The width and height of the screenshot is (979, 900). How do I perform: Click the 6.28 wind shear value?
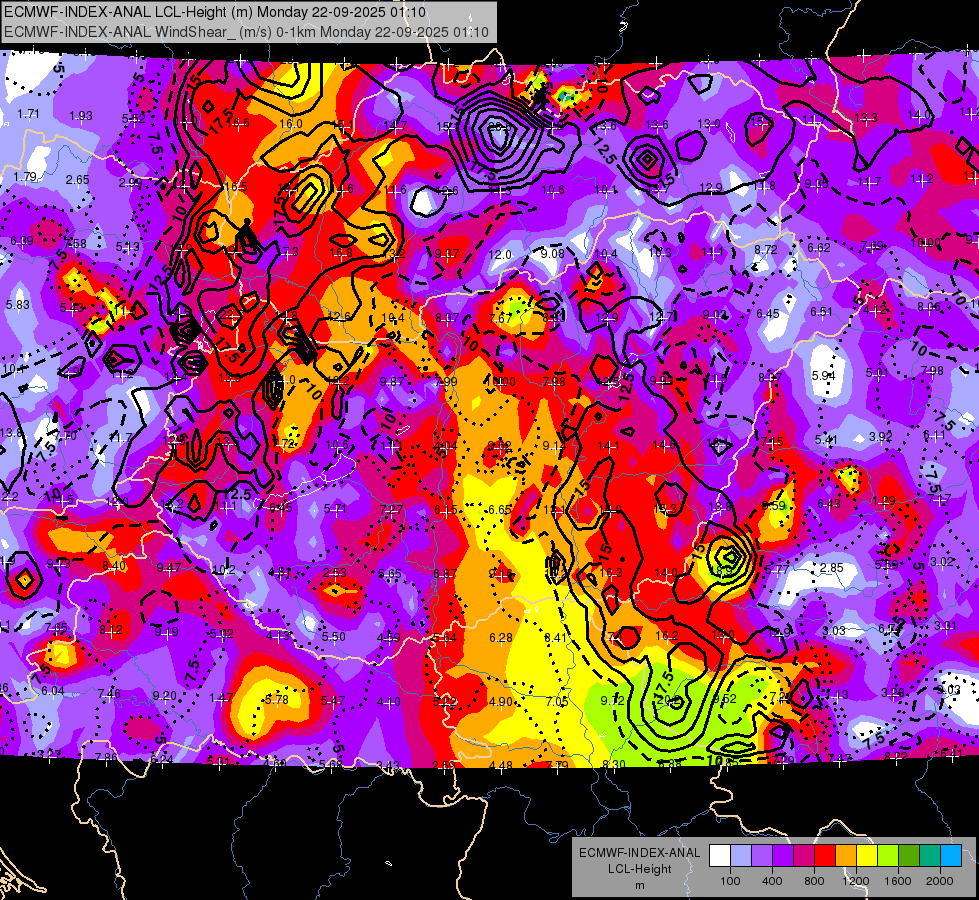[501, 638]
